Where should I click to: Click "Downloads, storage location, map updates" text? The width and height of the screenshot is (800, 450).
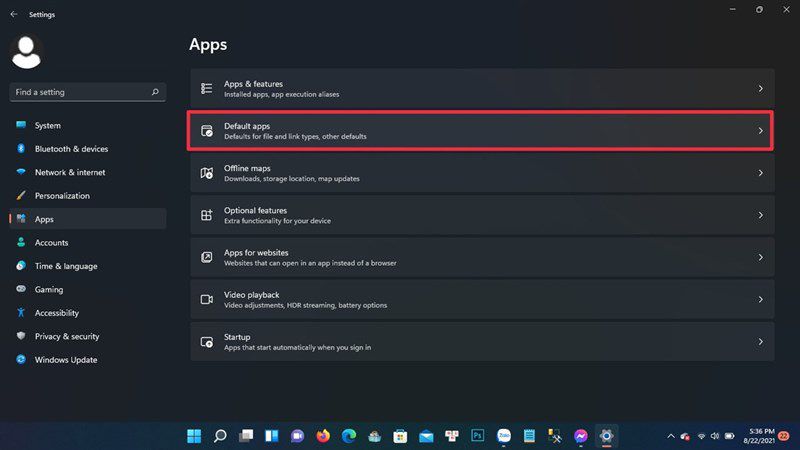click(x=292, y=179)
